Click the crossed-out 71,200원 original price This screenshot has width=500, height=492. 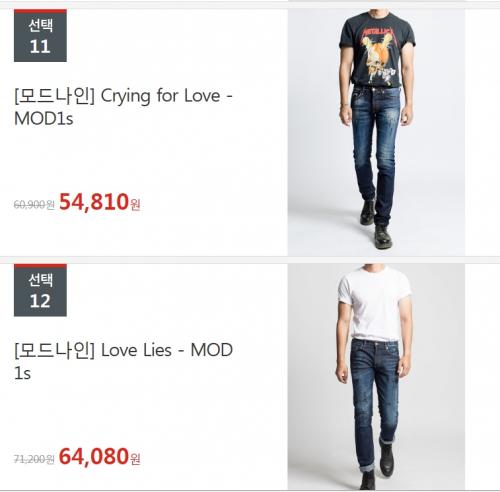click(34, 459)
